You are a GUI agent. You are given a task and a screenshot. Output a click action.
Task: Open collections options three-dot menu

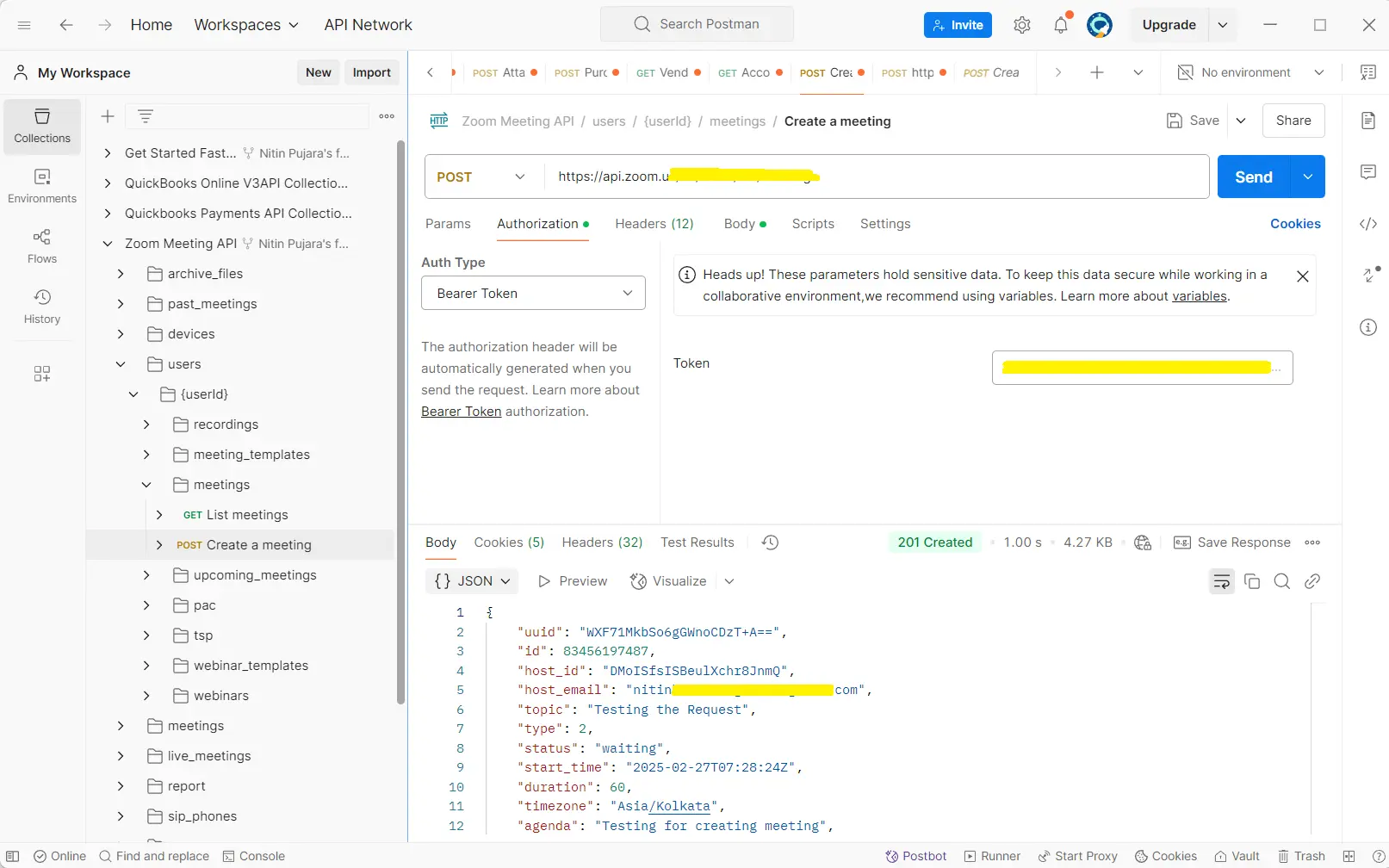[387, 116]
